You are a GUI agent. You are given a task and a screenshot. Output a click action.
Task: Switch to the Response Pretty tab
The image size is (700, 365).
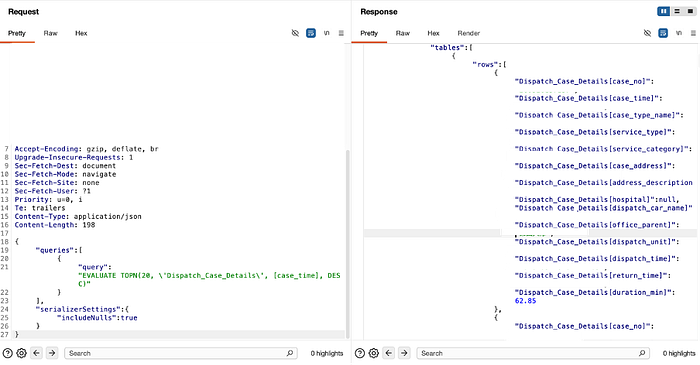369,33
